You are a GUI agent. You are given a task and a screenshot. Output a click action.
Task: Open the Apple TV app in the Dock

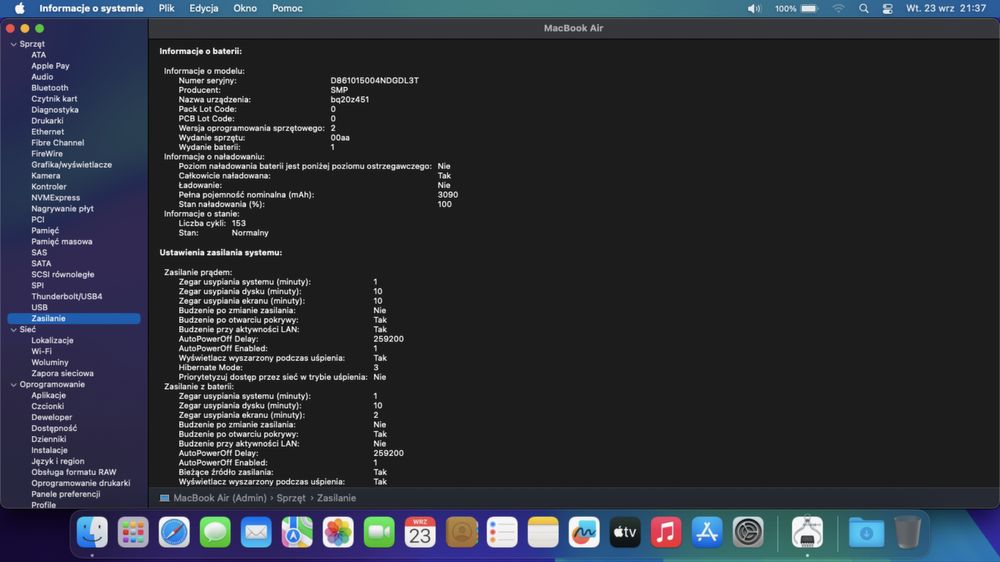click(x=625, y=532)
